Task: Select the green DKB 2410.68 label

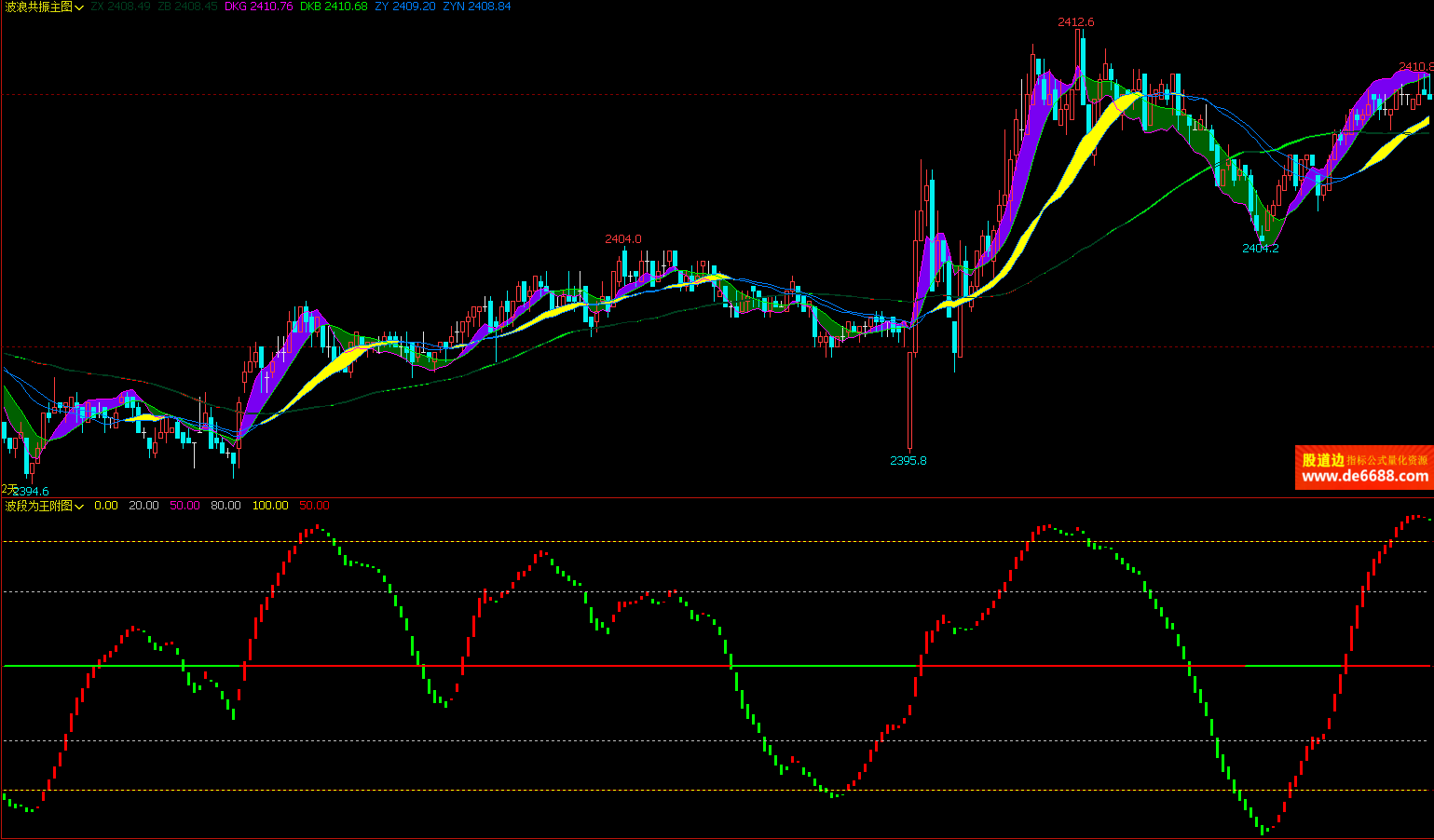Action: click(x=334, y=7)
